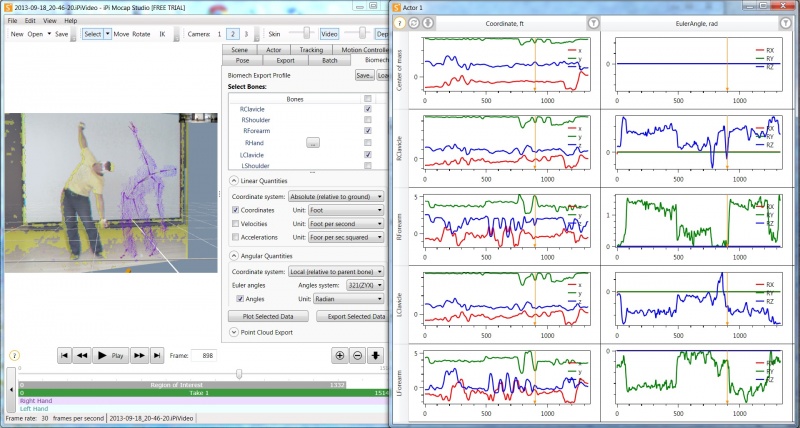This screenshot has width=800, height=428.
Task: Click the Plot Selected Data button
Action: 268,316
